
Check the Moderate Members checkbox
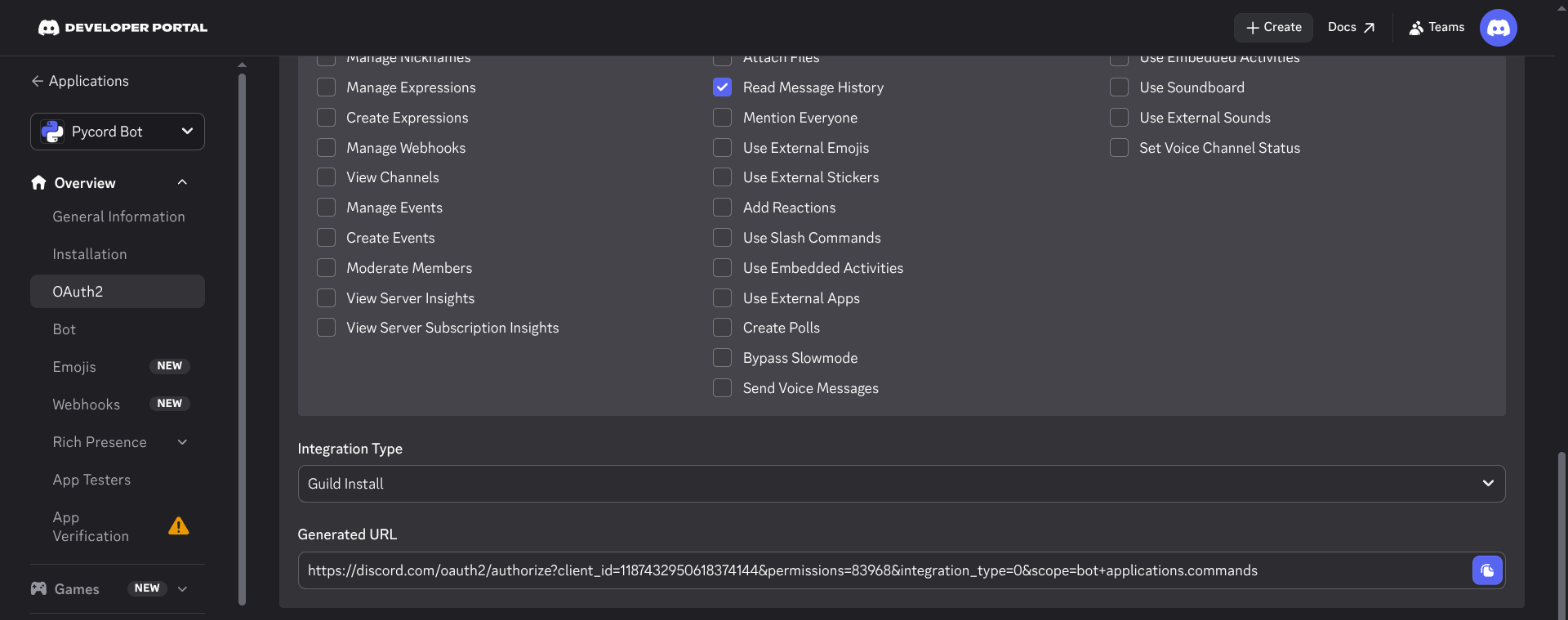tap(326, 267)
